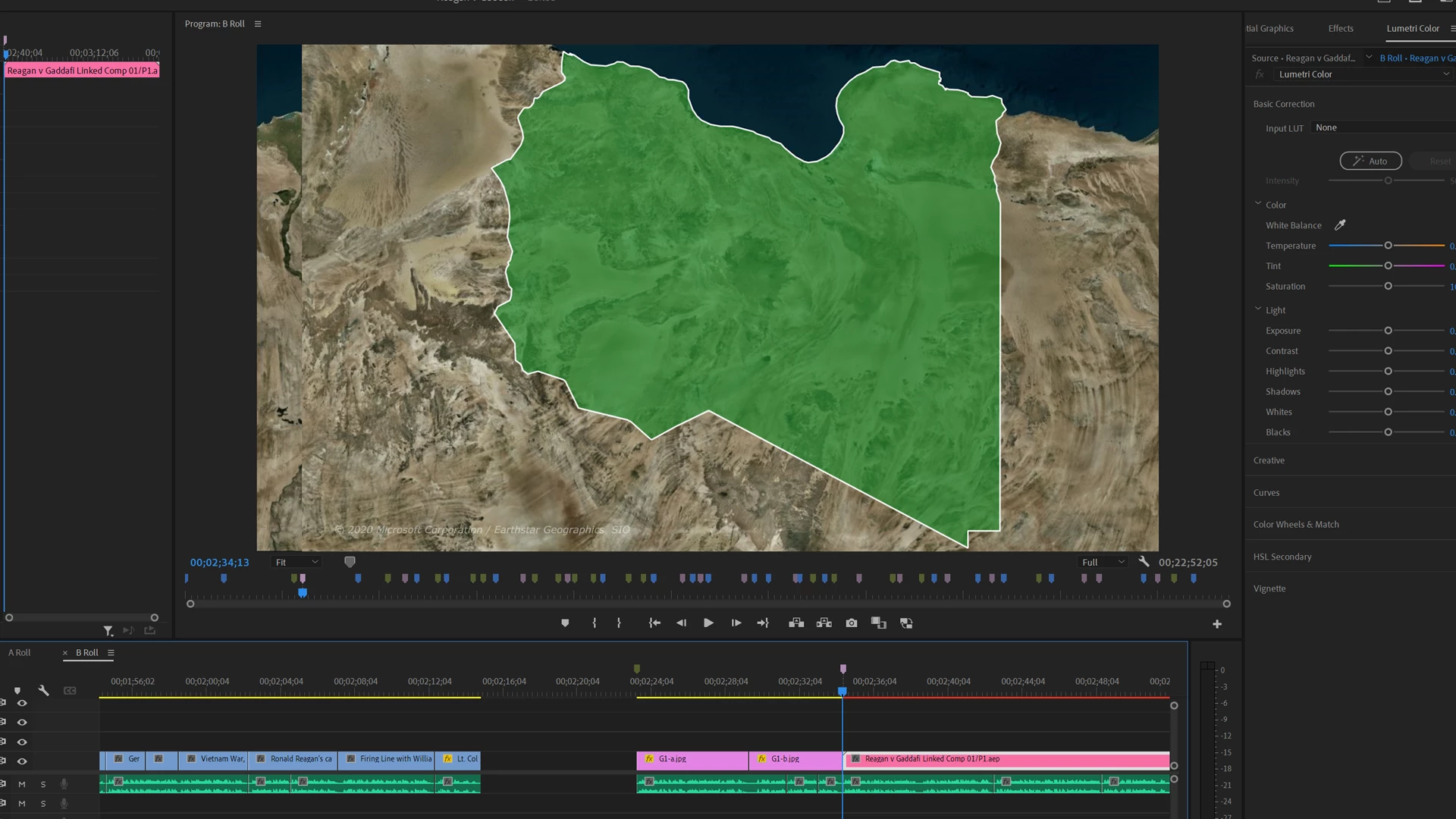Play the program monitor sequence

(x=708, y=623)
